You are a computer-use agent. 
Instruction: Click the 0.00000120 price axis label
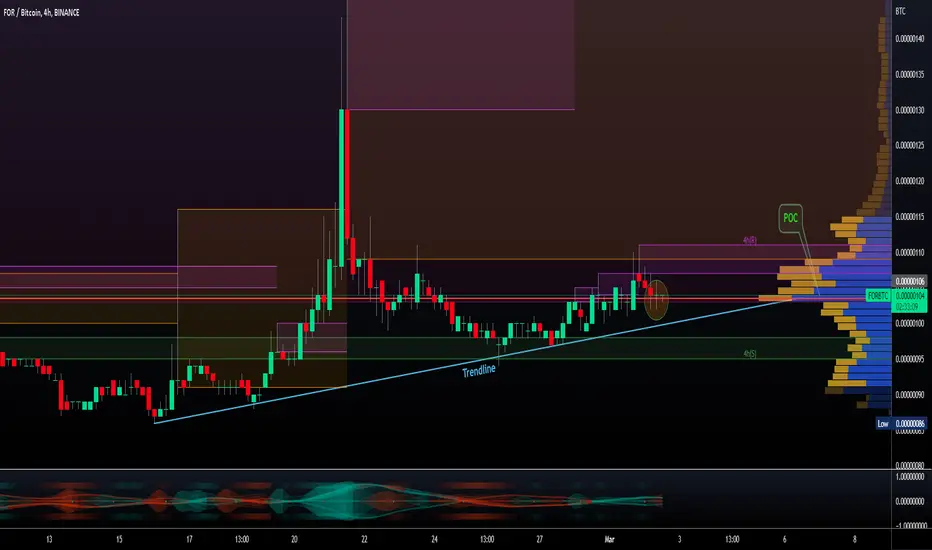coord(910,181)
